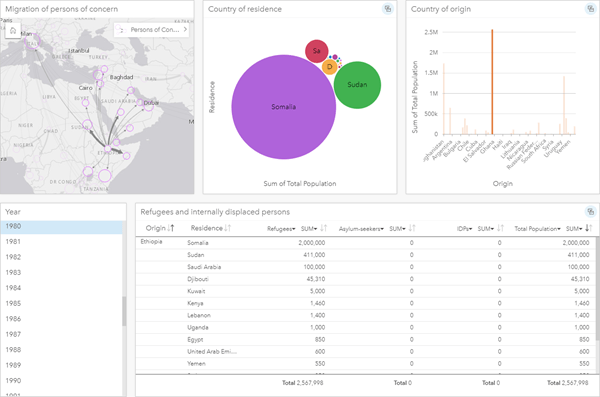
Task: Open Asylum-seekers SUM statistic dropdown
Action: point(397,229)
